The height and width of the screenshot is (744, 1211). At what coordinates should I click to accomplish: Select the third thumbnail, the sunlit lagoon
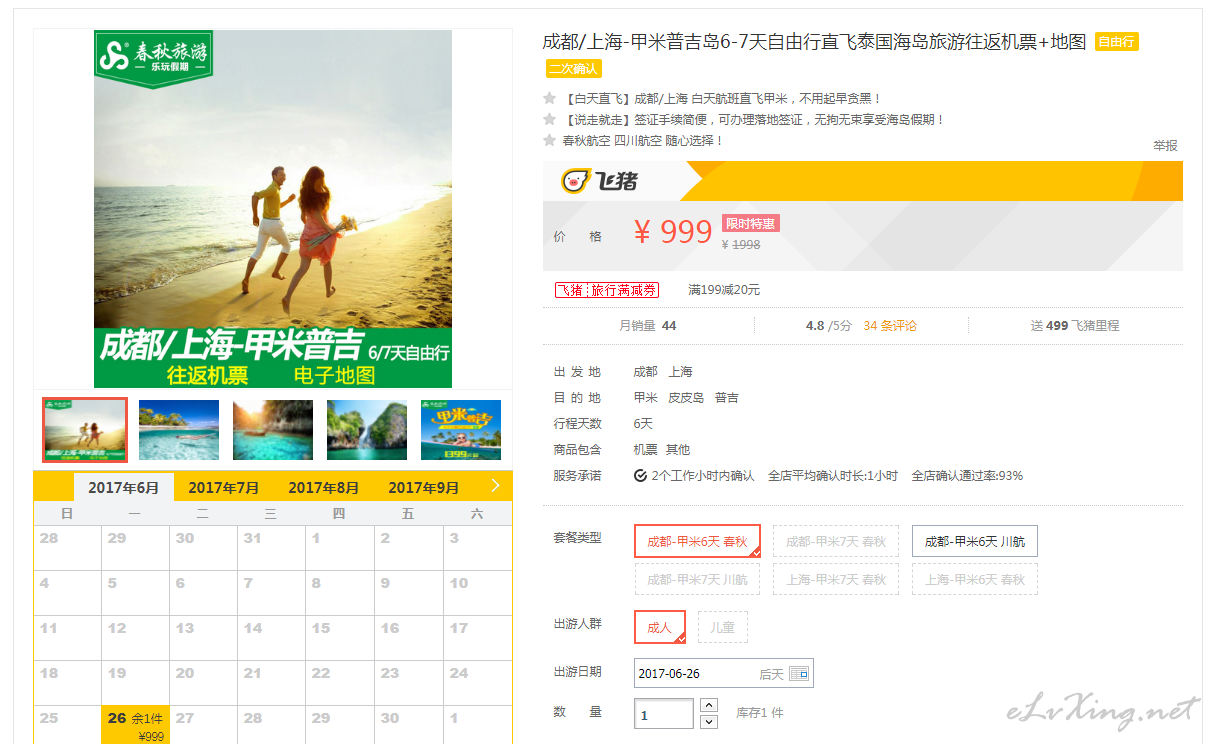(273, 430)
